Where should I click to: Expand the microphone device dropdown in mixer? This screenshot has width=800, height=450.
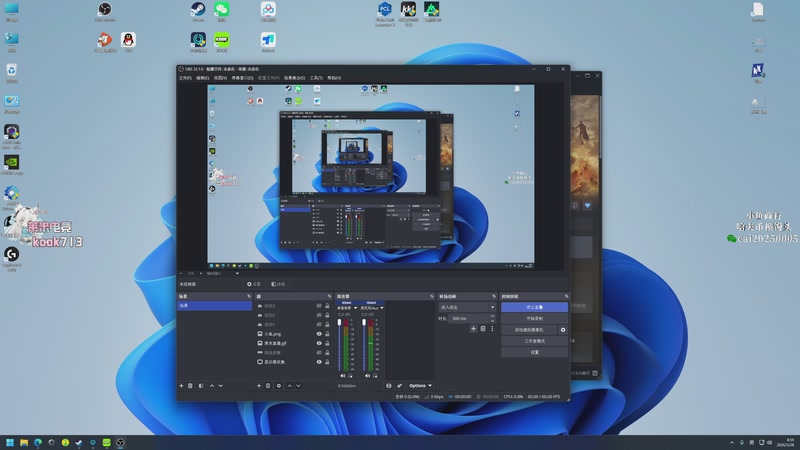click(376, 308)
